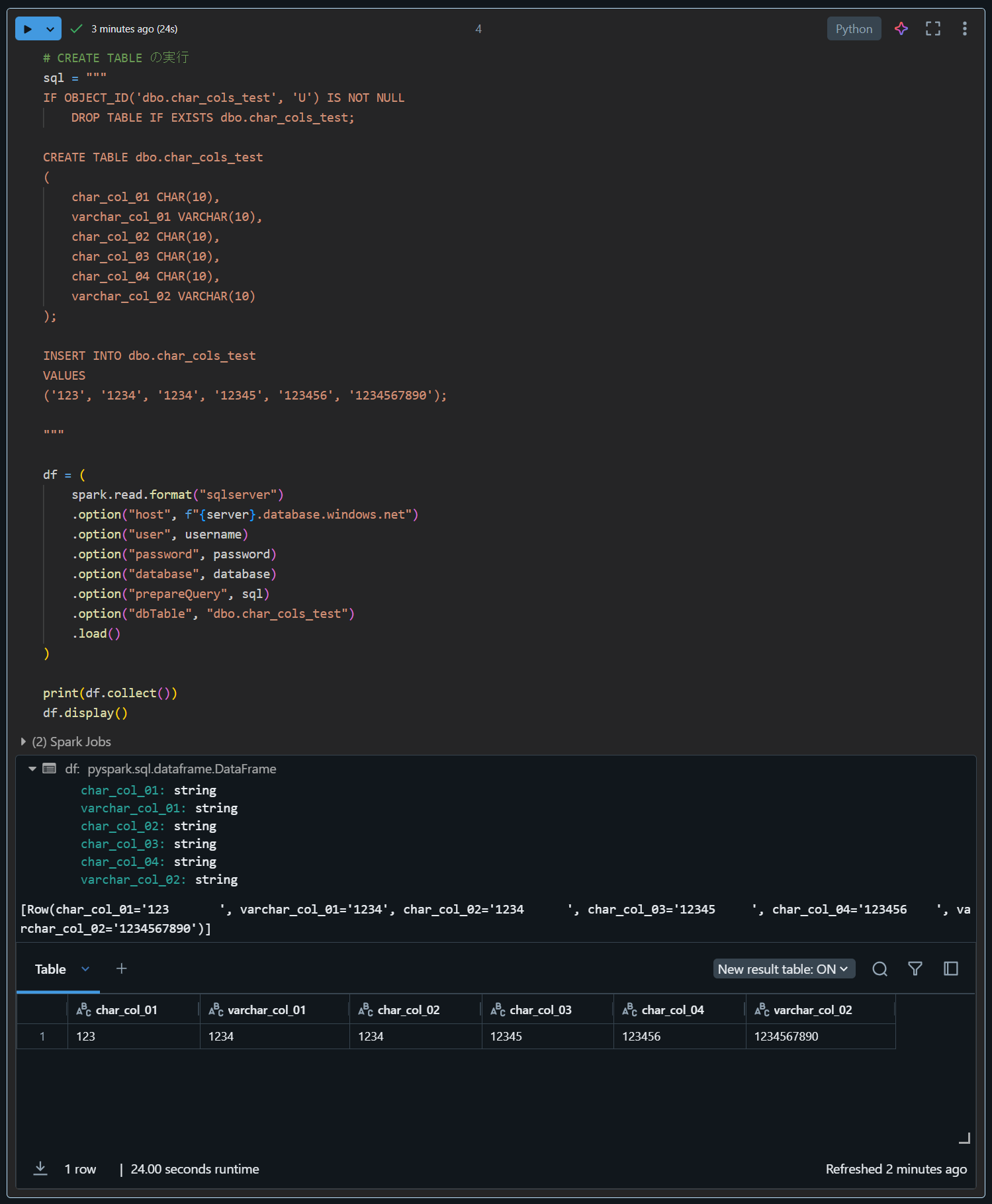The image size is (992, 1204).
Task: Click the CREATE TABLE dbo.char_cols_test line
Action: pos(153,157)
